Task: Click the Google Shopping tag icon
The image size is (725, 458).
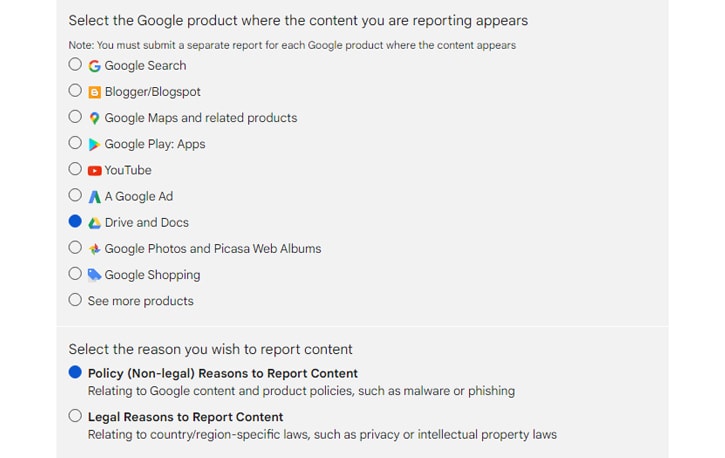Action: click(94, 275)
